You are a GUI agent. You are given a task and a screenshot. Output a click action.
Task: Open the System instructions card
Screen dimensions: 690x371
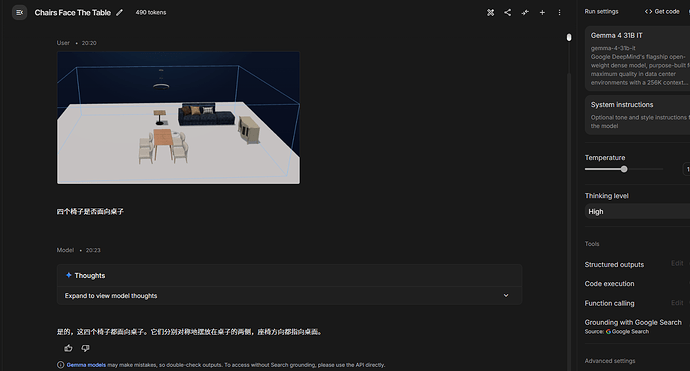(x=637, y=115)
